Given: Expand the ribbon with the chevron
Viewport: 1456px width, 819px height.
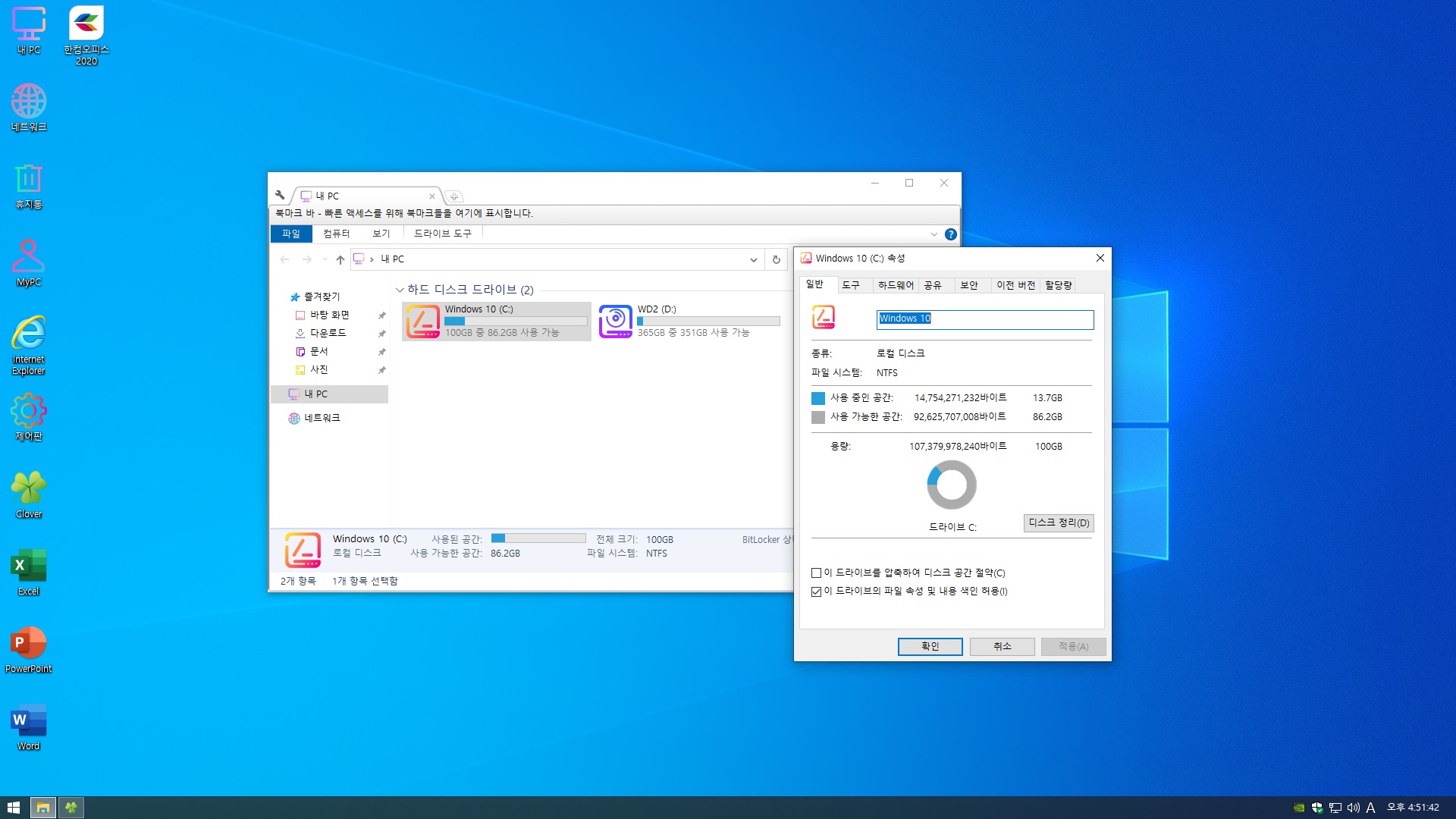Looking at the screenshot, I should click(x=934, y=234).
